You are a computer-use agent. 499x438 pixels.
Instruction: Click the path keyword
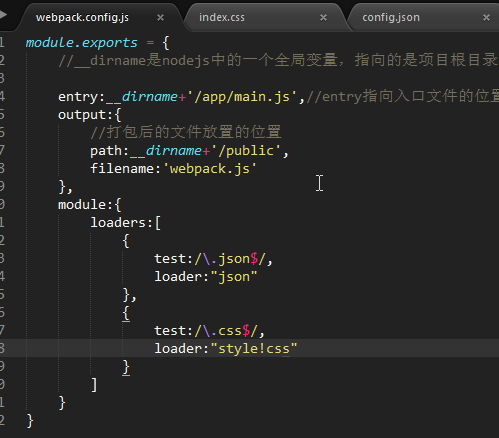click(106, 151)
